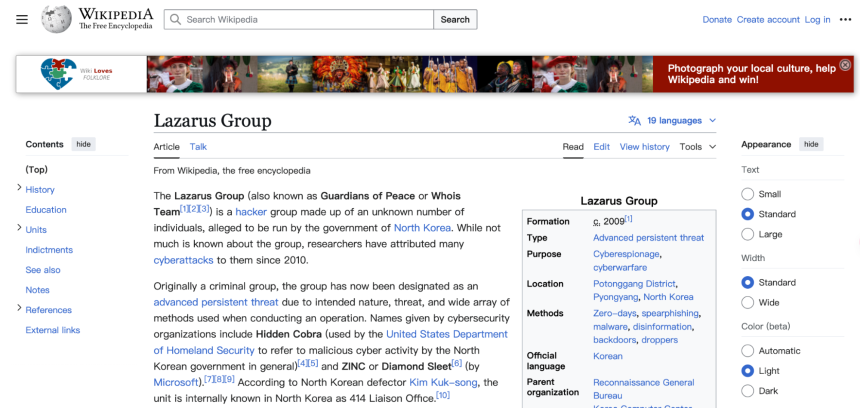This screenshot has width=860, height=408.
Task: Select Dark color mode
Action: pyautogui.click(x=748, y=391)
